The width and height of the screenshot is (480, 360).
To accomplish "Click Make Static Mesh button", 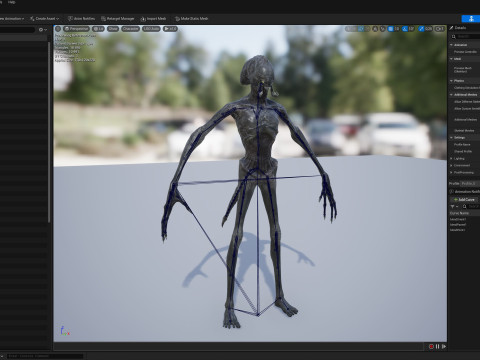I will (191, 19).
